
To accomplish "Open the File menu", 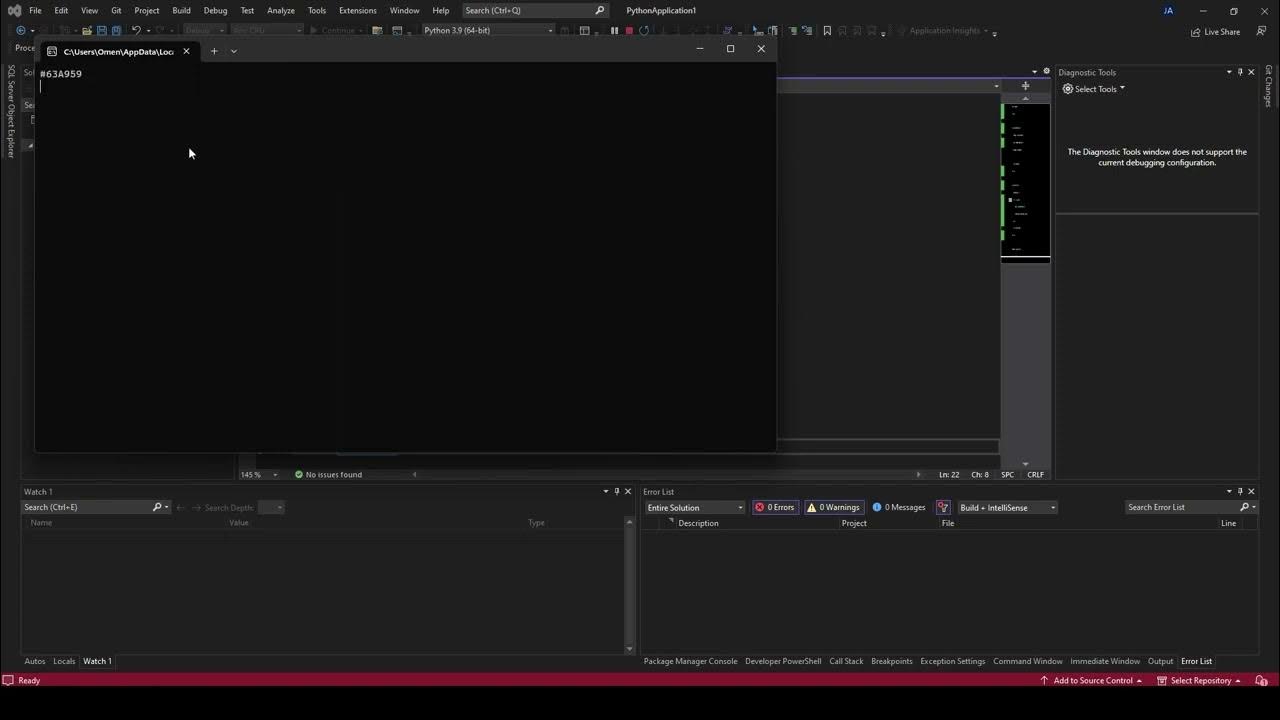I will coord(35,10).
